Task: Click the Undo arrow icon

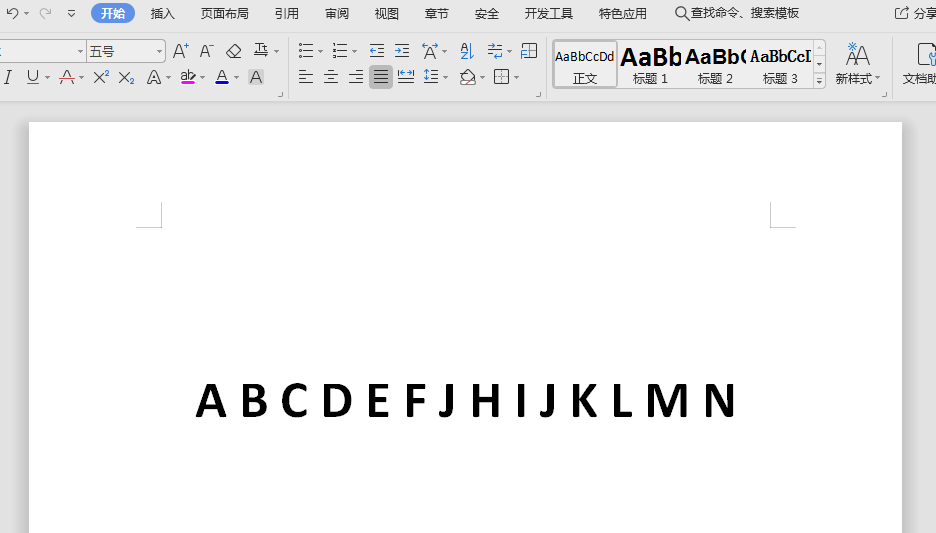Action: [12, 13]
